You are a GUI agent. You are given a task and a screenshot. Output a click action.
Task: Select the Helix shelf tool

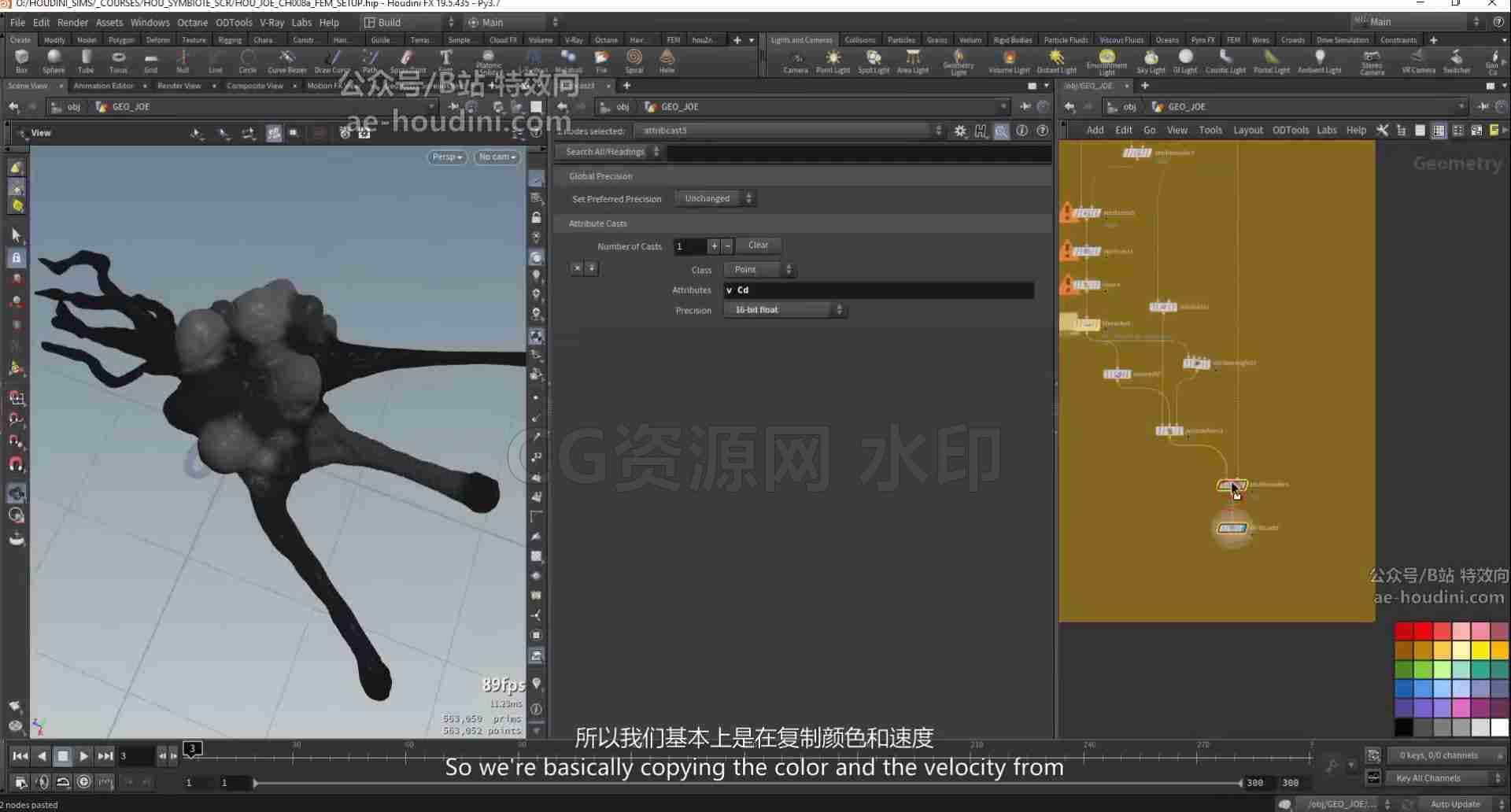click(667, 61)
